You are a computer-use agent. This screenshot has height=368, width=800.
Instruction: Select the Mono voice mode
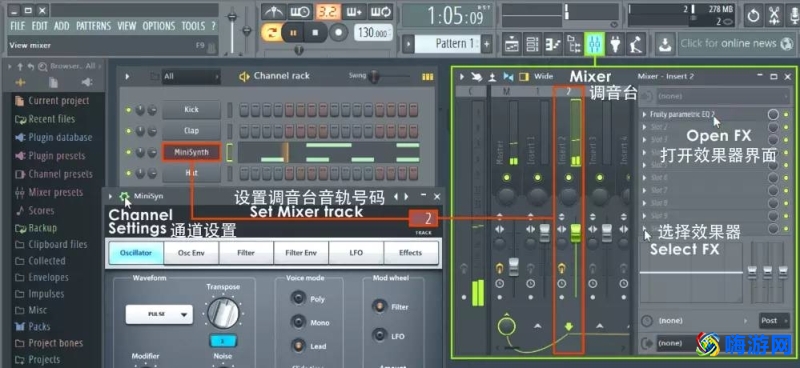tap(298, 322)
